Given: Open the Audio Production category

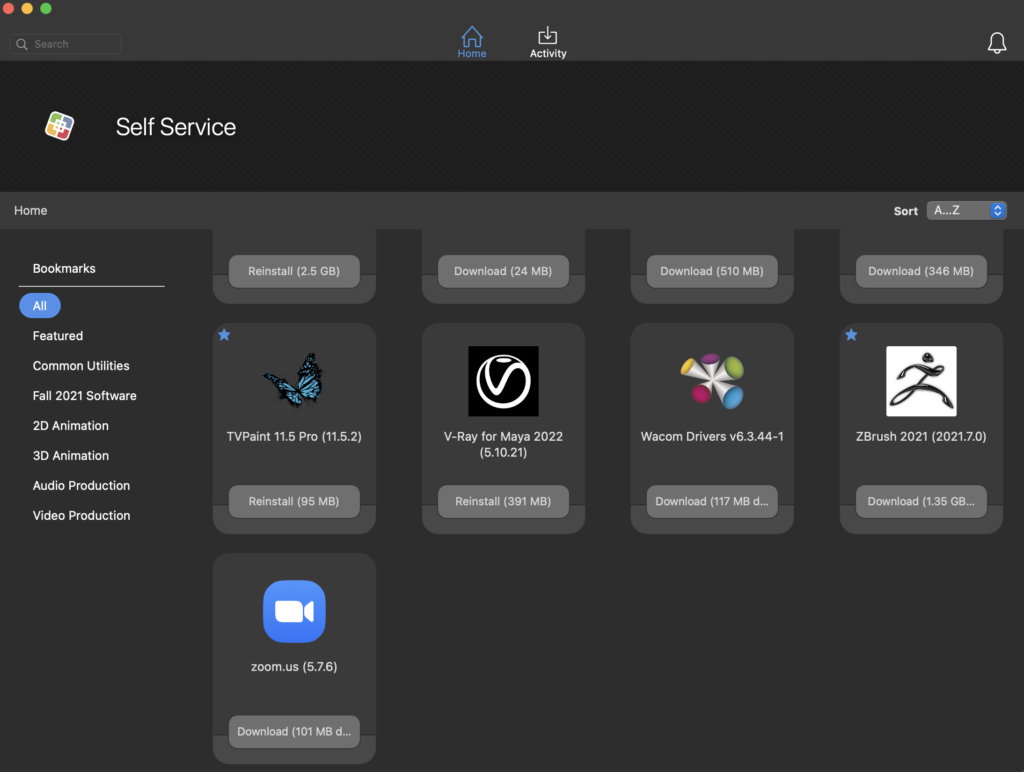Looking at the screenshot, I should click(x=82, y=486).
